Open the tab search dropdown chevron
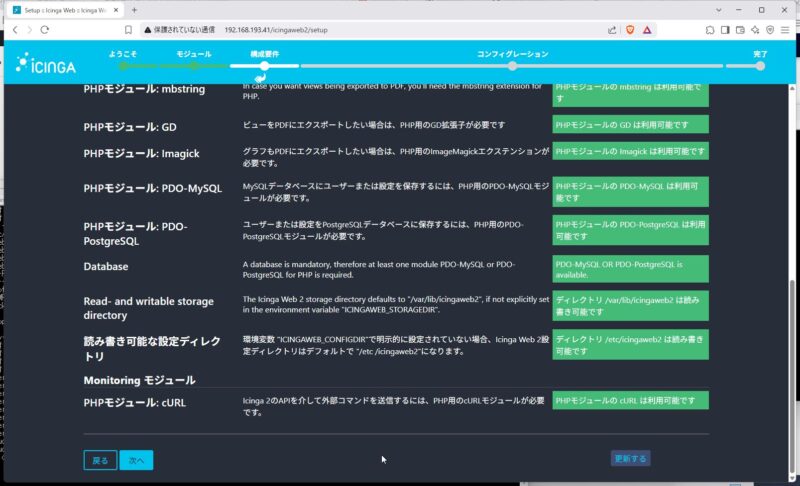Image resolution: width=800 pixels, height=486 pixels. 718,10
